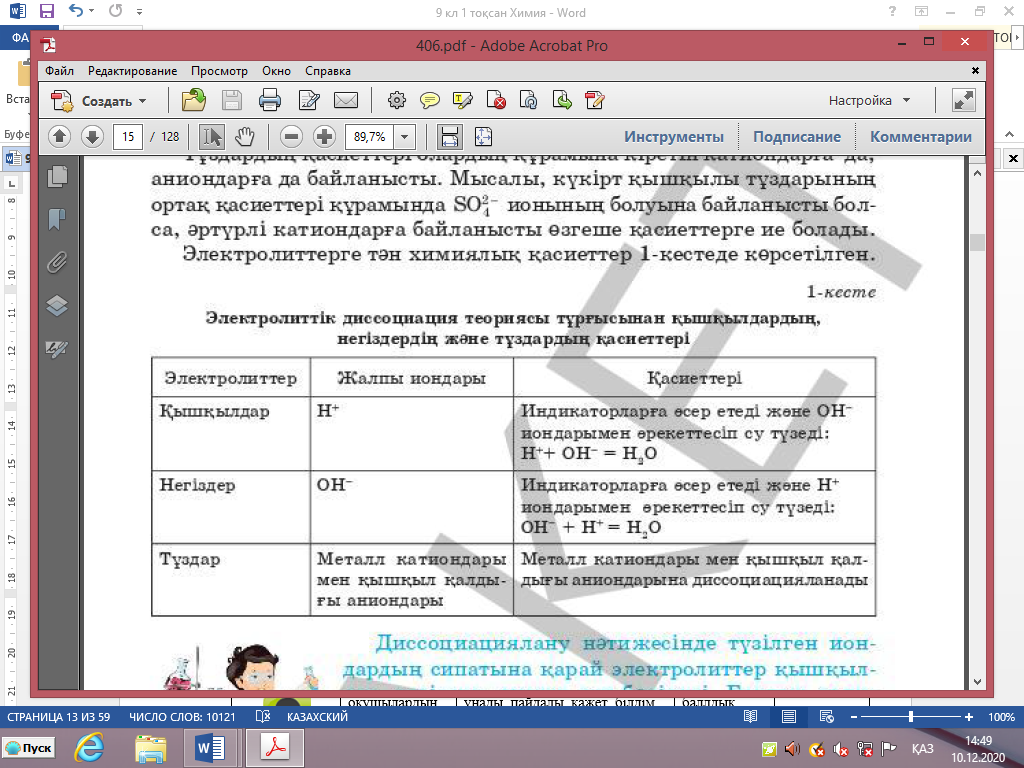Open the zoom level dropdown arrow
Screen dimensions: 1024x768
405,136
